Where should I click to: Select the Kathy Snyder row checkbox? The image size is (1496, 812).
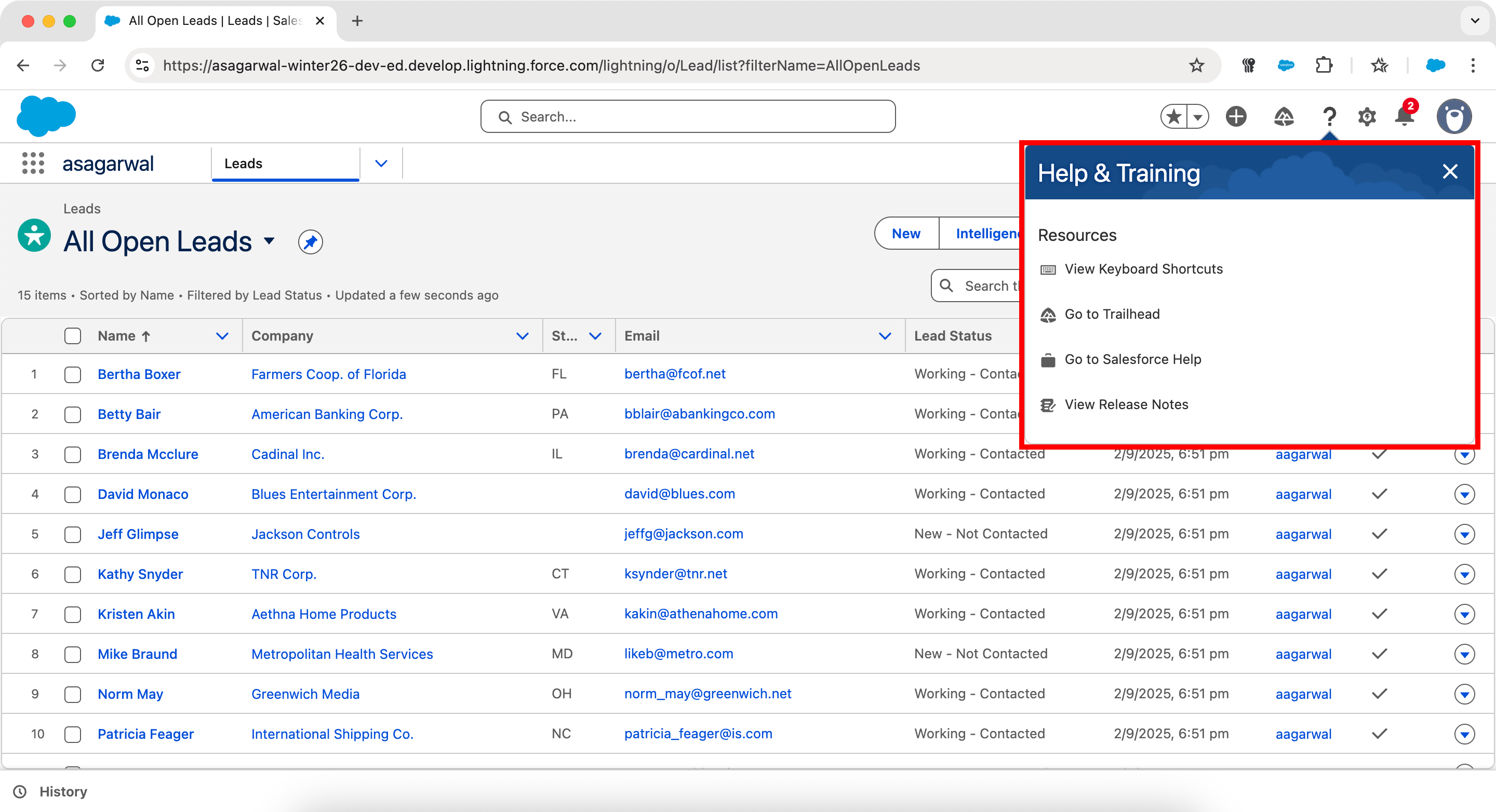(73, 575)
